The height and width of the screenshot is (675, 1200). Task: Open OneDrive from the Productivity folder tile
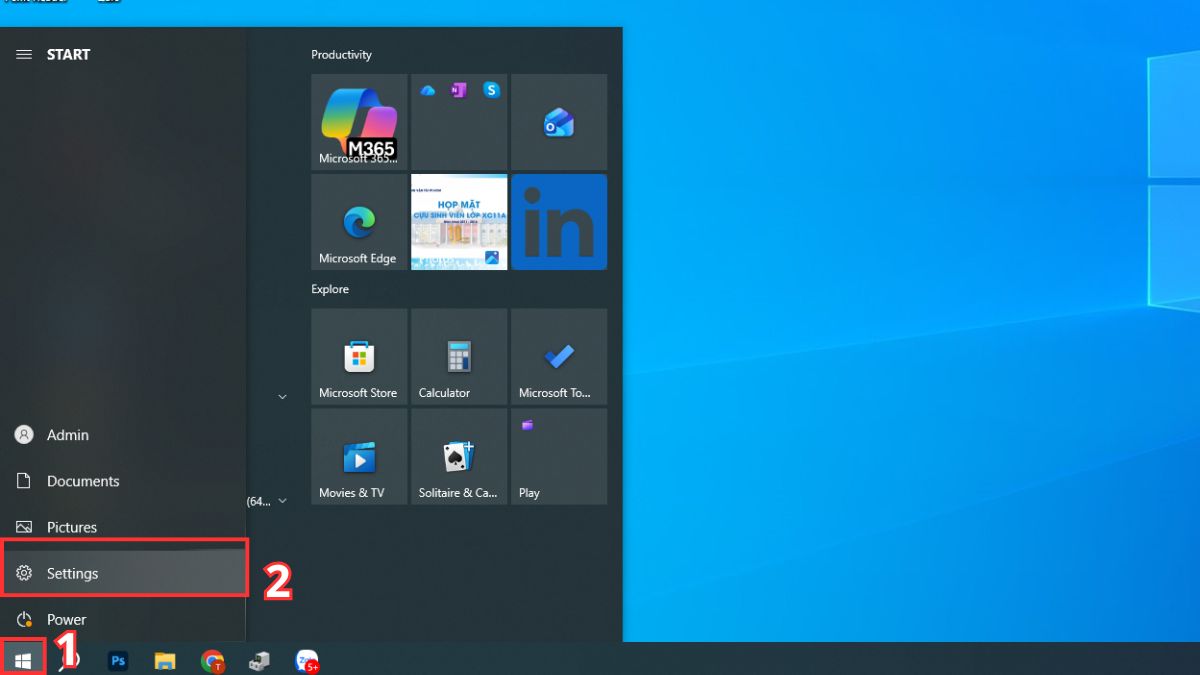[x=428, y=90]
